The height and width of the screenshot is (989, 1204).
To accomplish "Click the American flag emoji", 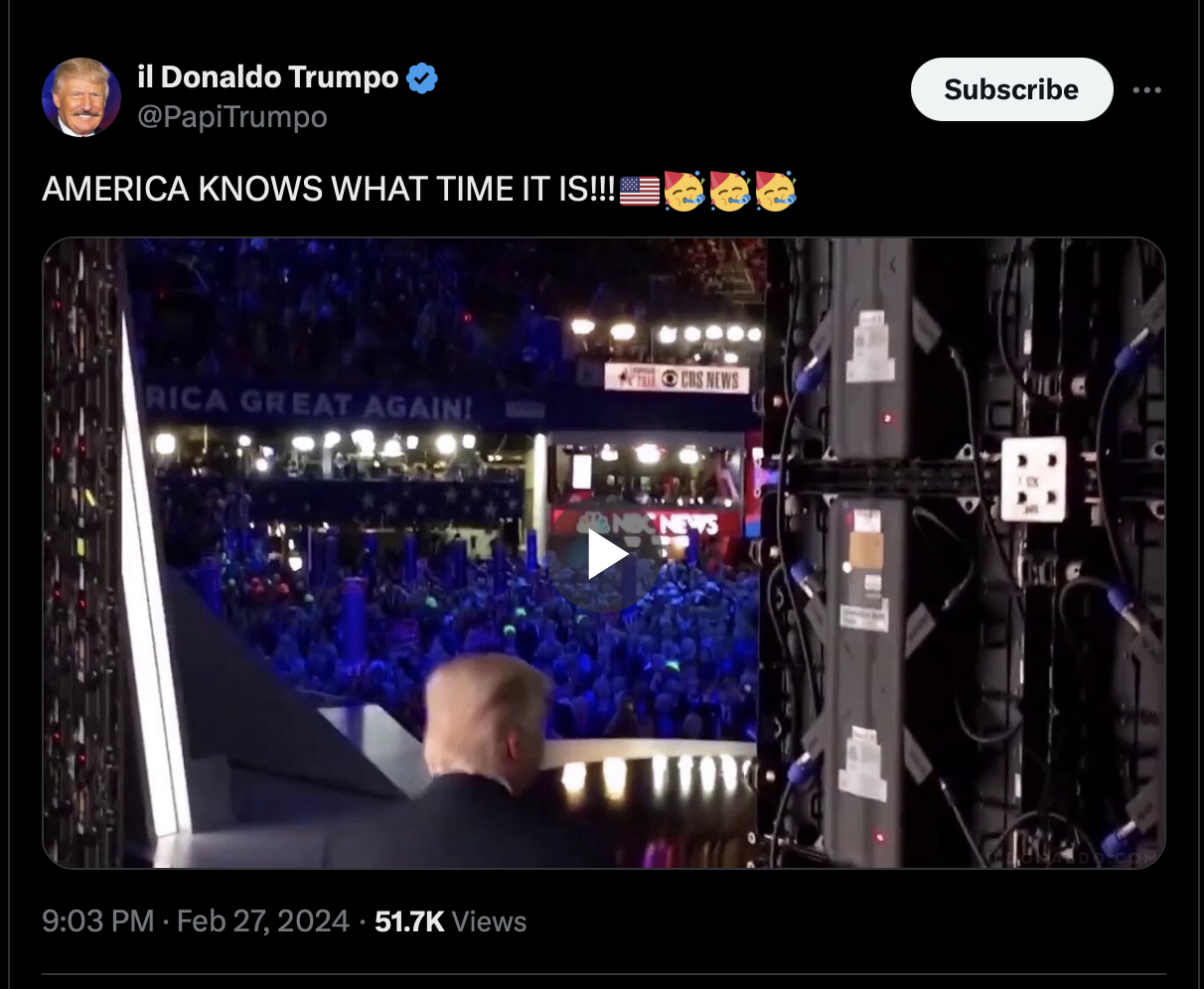I will [640, 190].
